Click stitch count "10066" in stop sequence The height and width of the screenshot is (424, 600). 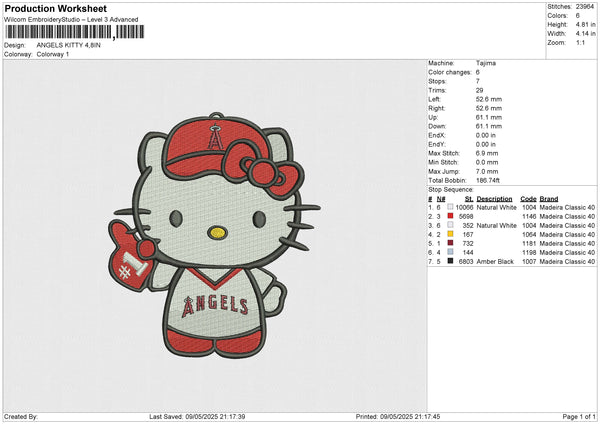(x=464, y=207)
